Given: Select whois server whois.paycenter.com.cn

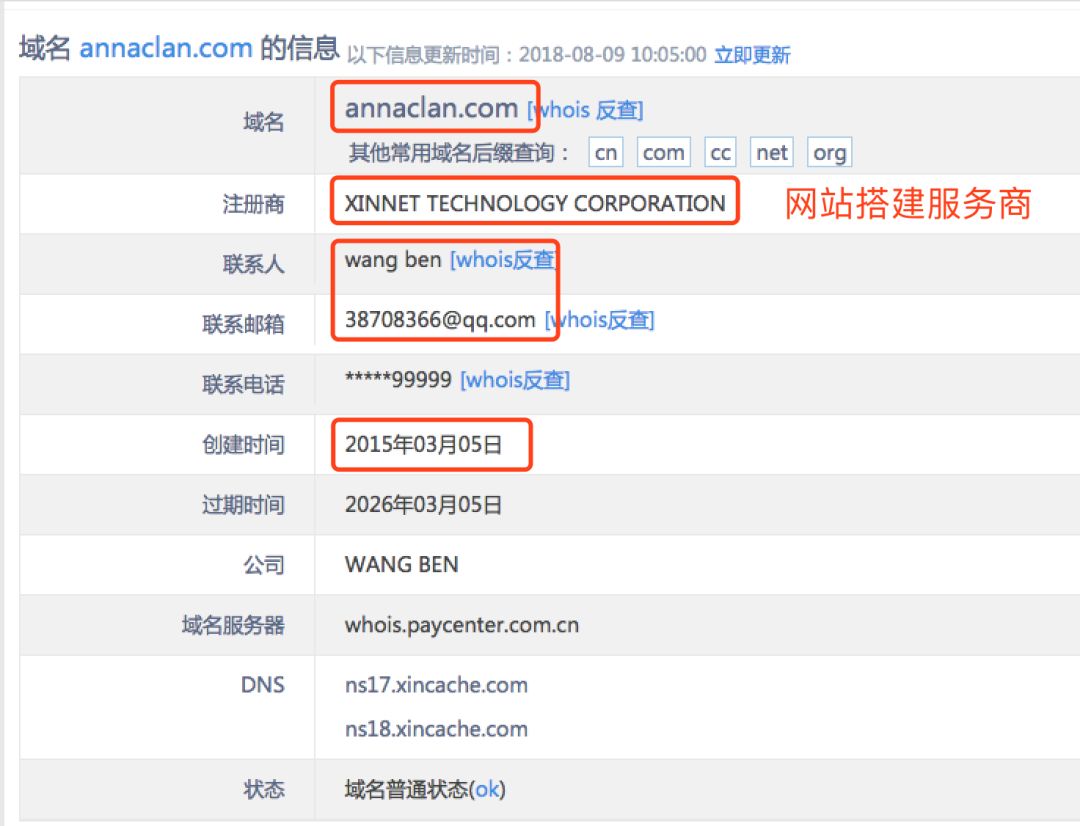Looking at the screenshot, I should pos(460,624).
